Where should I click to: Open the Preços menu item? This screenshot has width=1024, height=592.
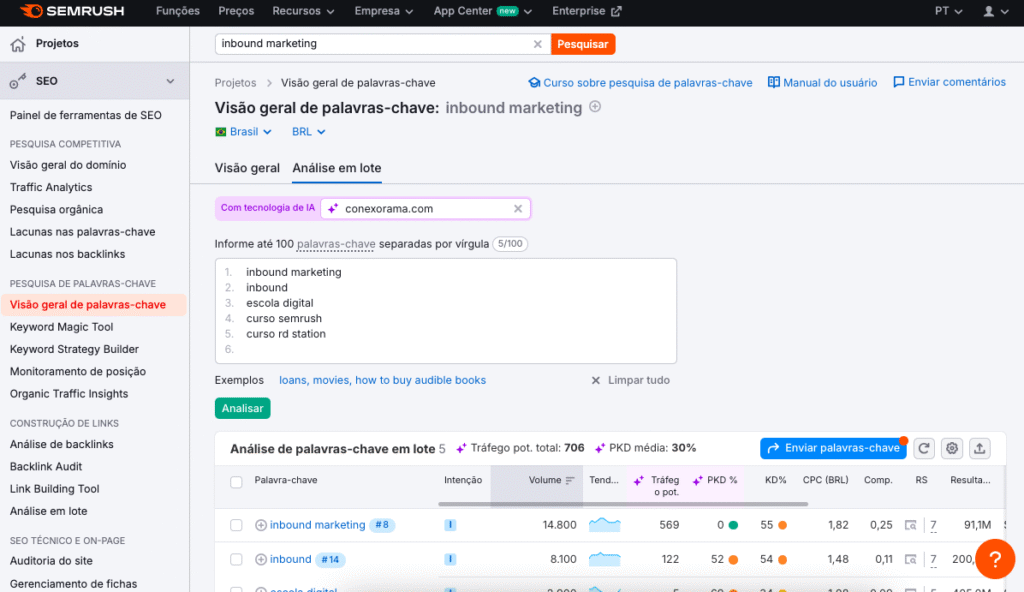click(236, 11)
